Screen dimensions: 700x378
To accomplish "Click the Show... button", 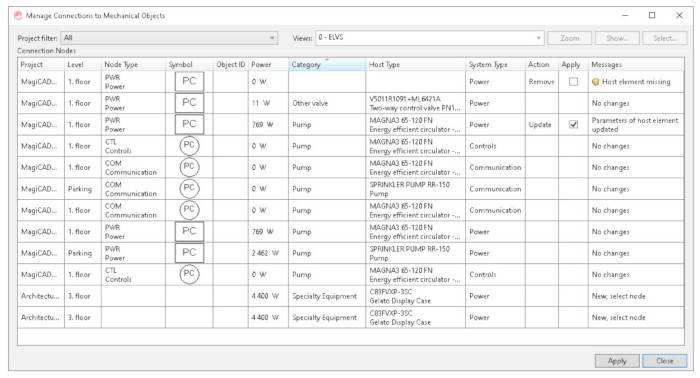I will tap(617, 38).
